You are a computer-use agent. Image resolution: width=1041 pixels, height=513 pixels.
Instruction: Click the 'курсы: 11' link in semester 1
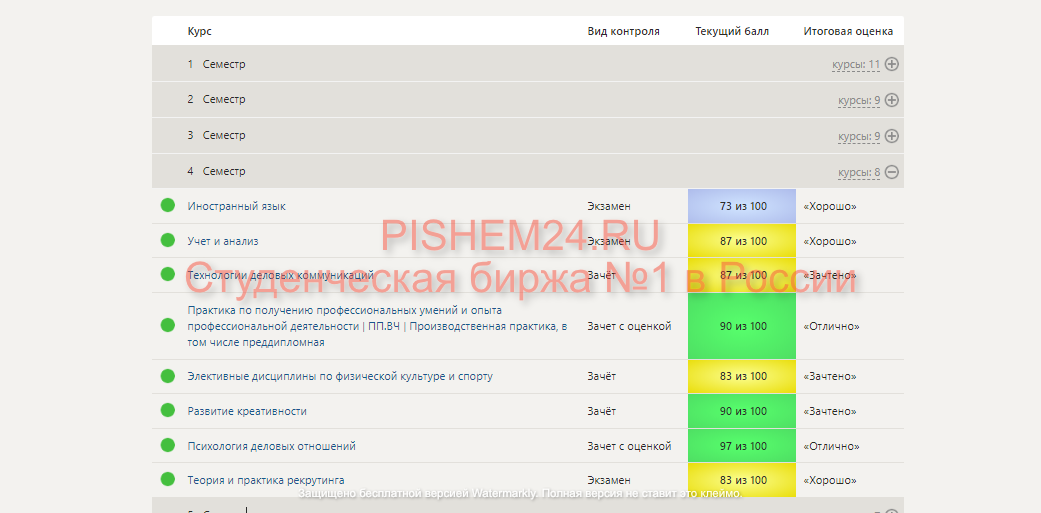coord(855,65)
